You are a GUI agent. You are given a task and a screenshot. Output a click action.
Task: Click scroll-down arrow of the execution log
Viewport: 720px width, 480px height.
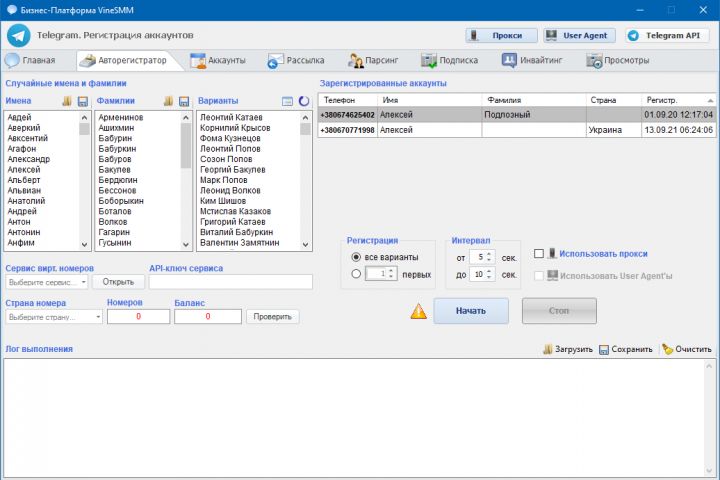tap(710, 471)
